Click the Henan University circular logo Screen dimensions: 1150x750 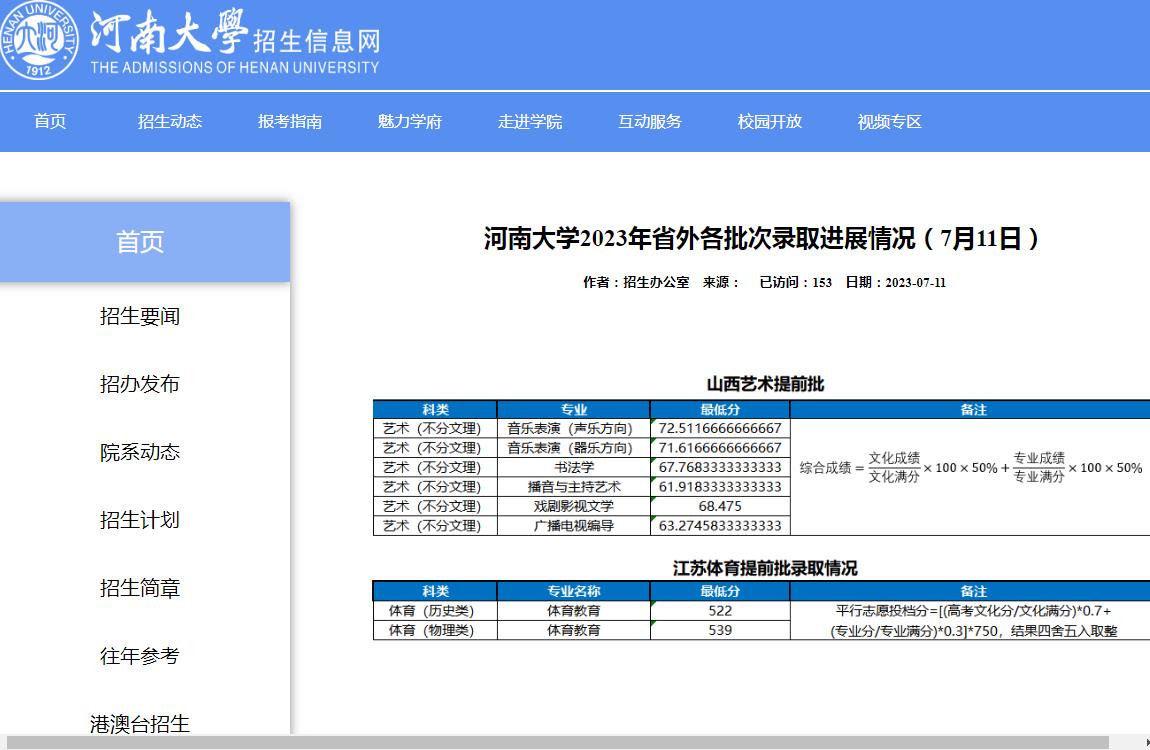[x=39, y=40]
